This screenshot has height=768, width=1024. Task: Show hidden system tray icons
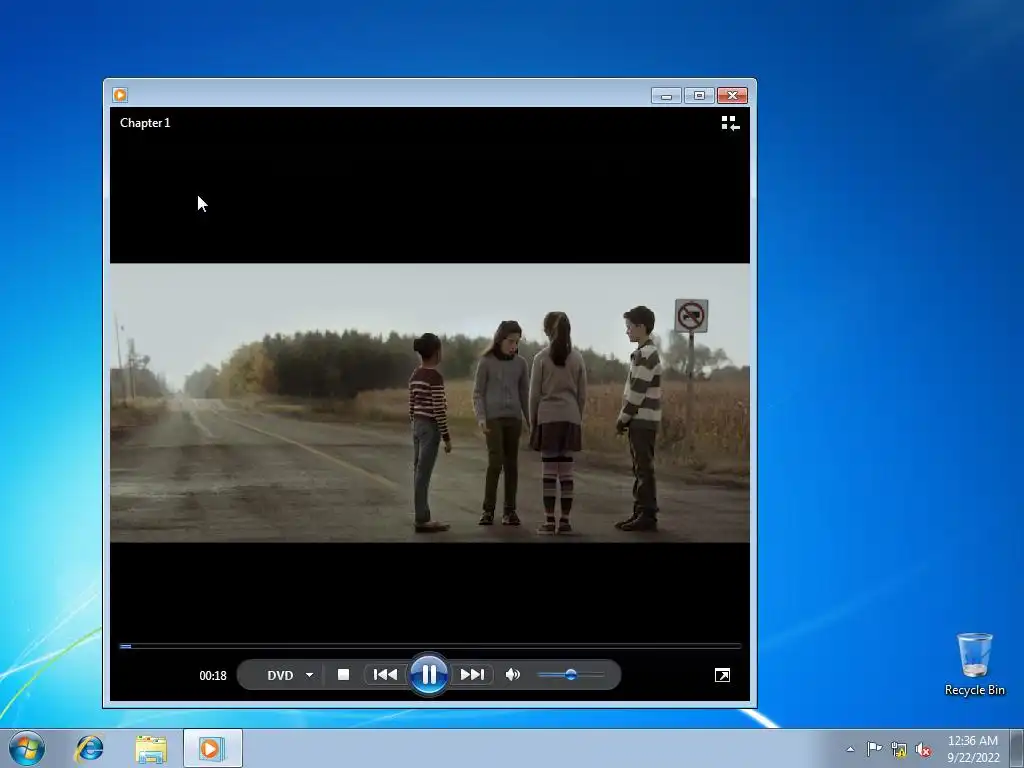click(x=850, y=749)
